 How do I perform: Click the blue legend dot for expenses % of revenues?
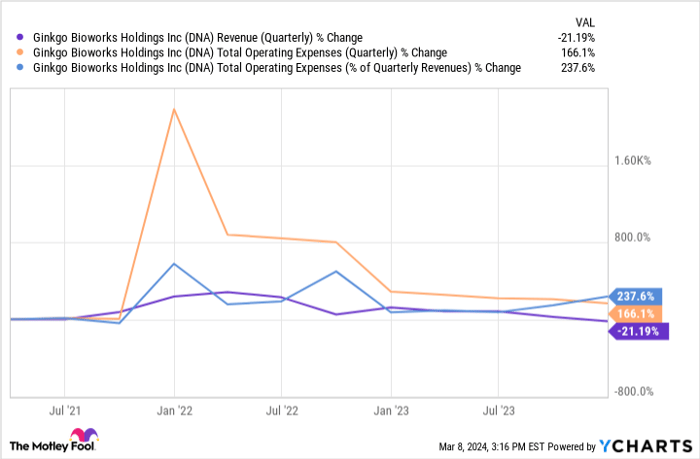point(20,67)
